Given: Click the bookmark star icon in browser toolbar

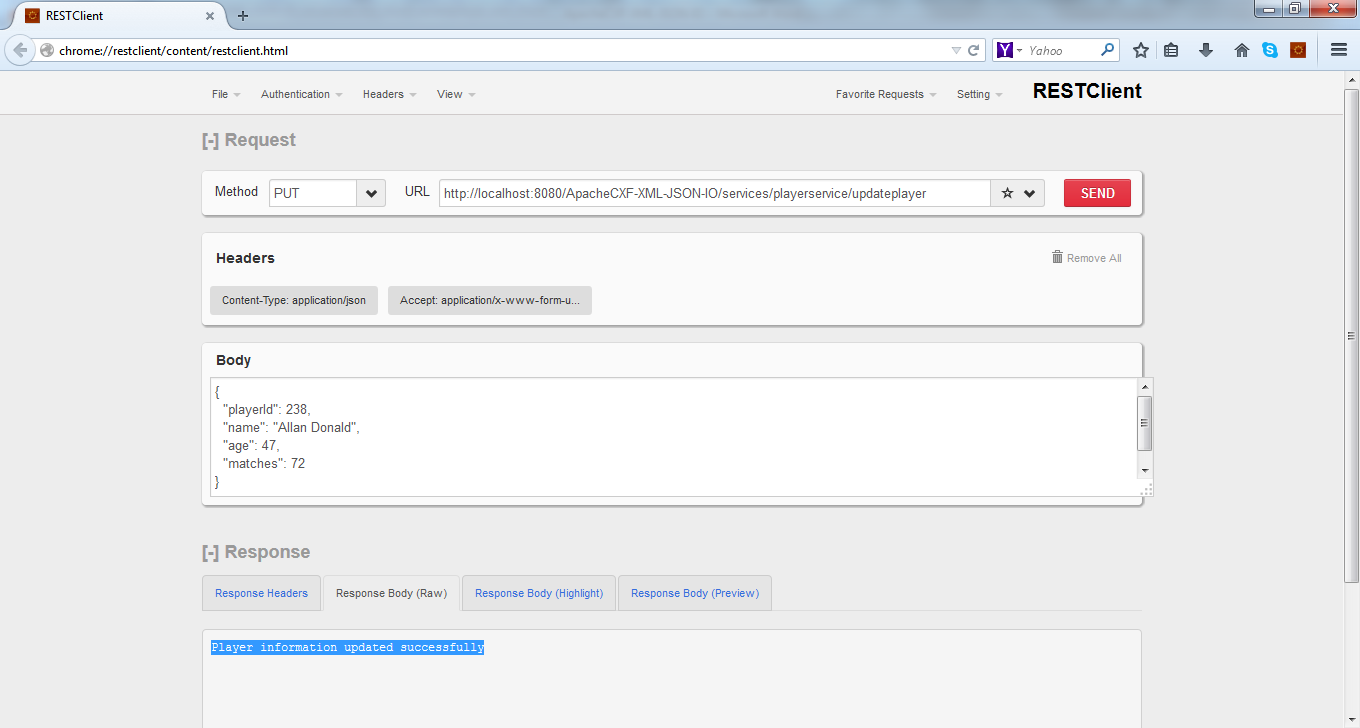Looking at the screenshot, I should (x=1140, y=50).
